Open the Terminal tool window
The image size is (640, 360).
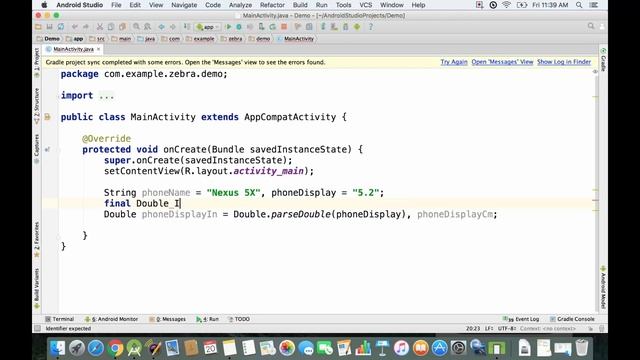point(60,319)
